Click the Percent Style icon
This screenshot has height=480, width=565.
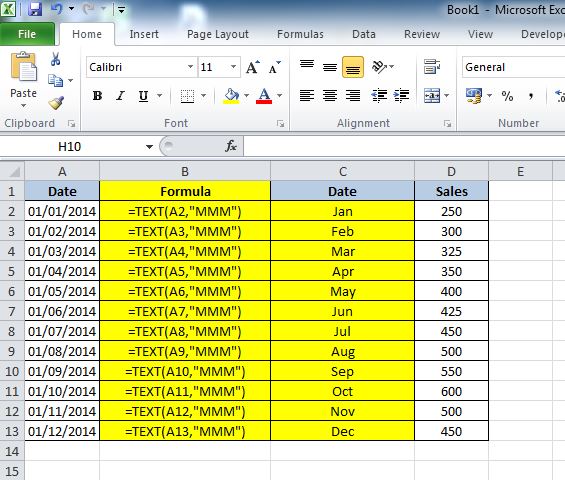(507, 96)
